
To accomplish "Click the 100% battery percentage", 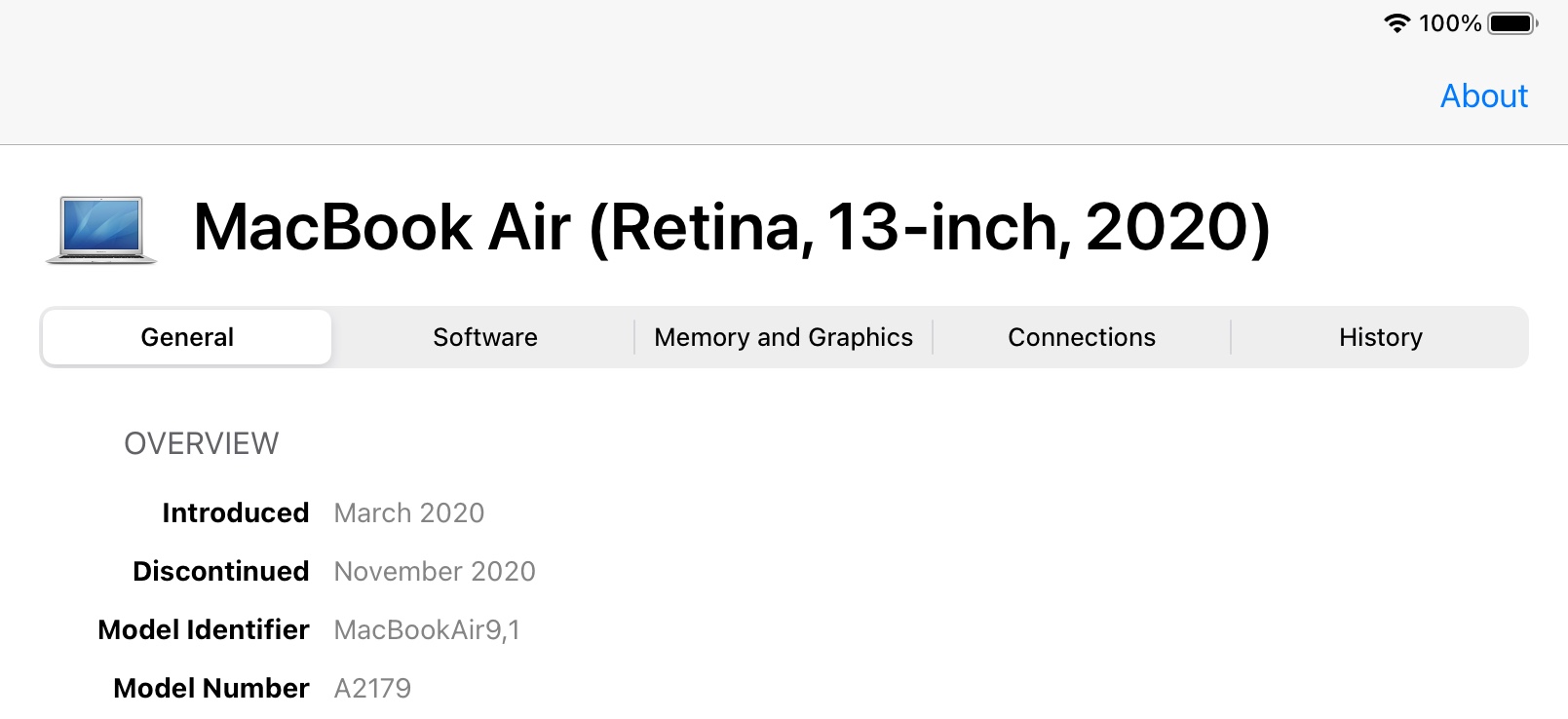I will pyautogui.click(x=1450, y=23).
